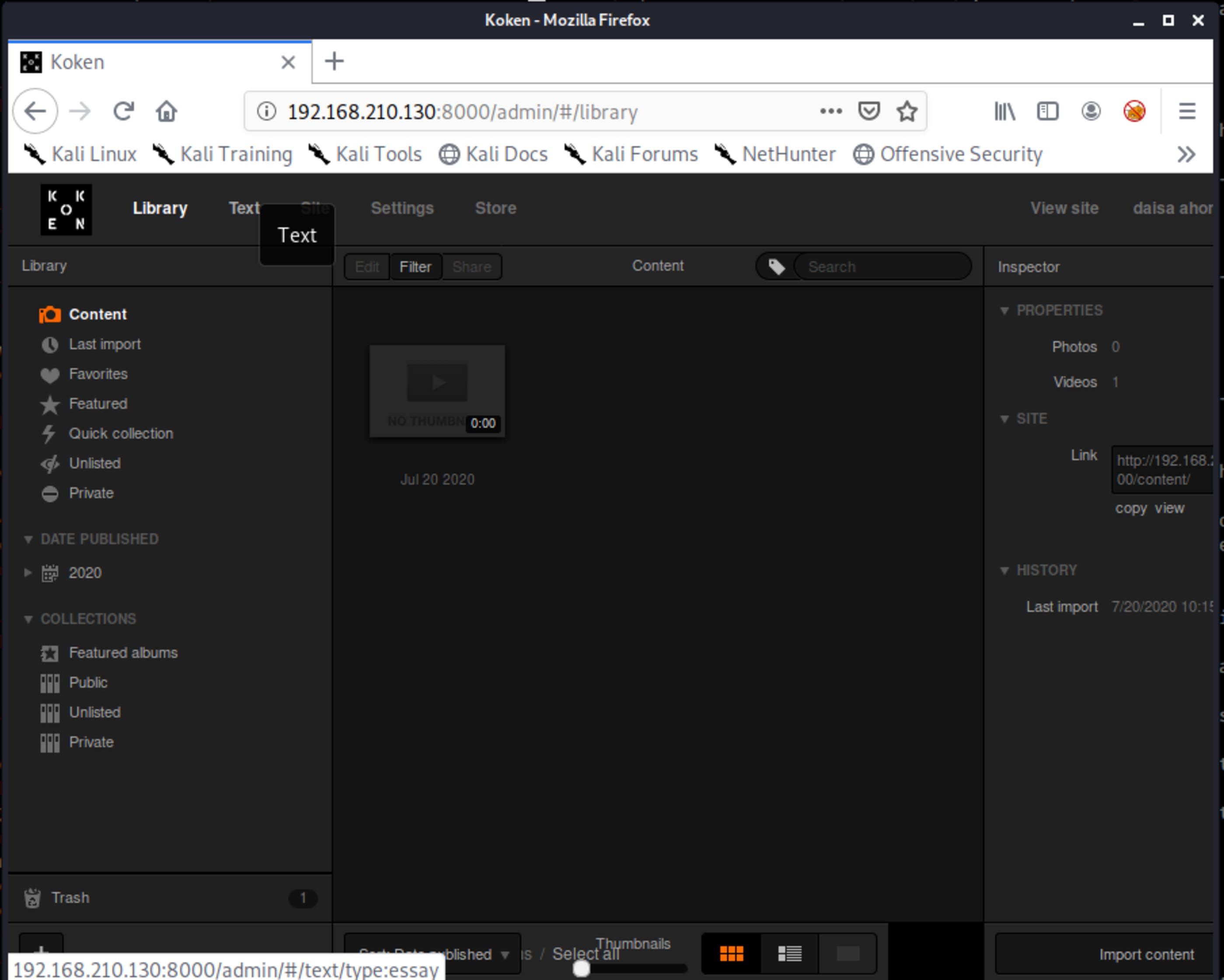
Task: Select the Jul 20 2020 video thumbnail
Action: point(436,391)
